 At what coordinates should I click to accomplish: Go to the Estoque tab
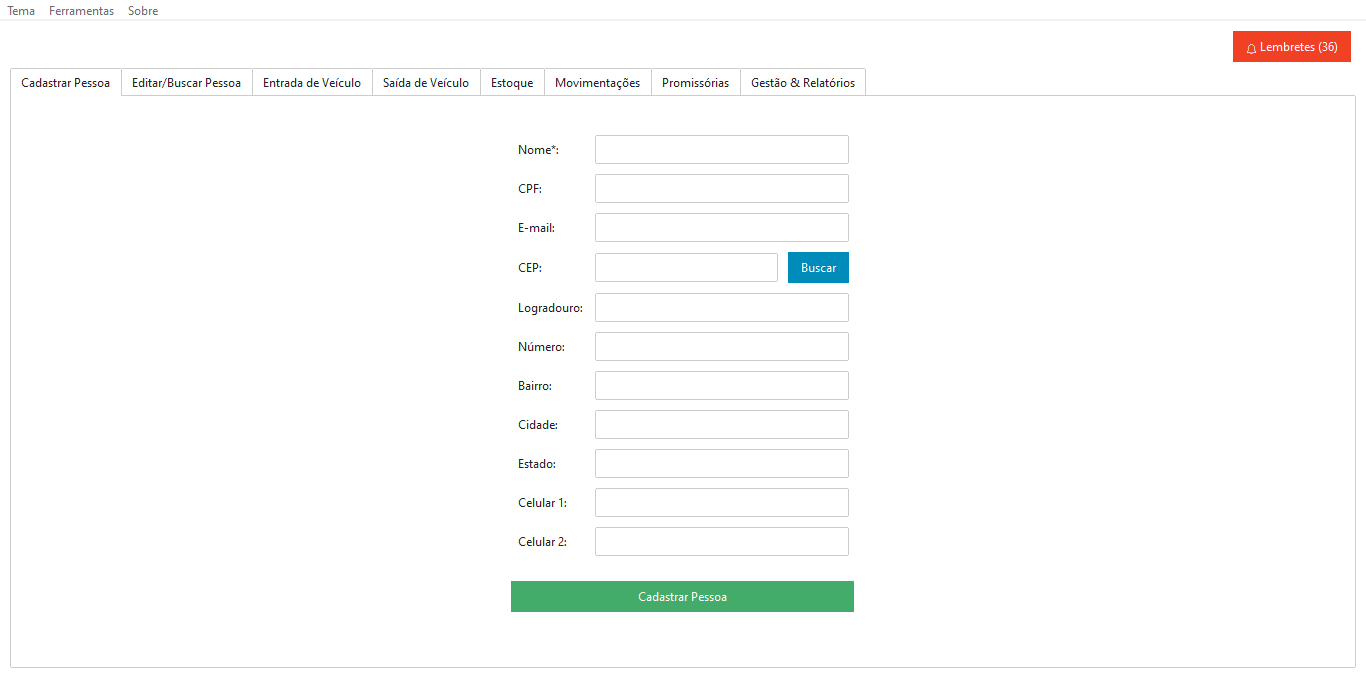click(x=512, y=83)
